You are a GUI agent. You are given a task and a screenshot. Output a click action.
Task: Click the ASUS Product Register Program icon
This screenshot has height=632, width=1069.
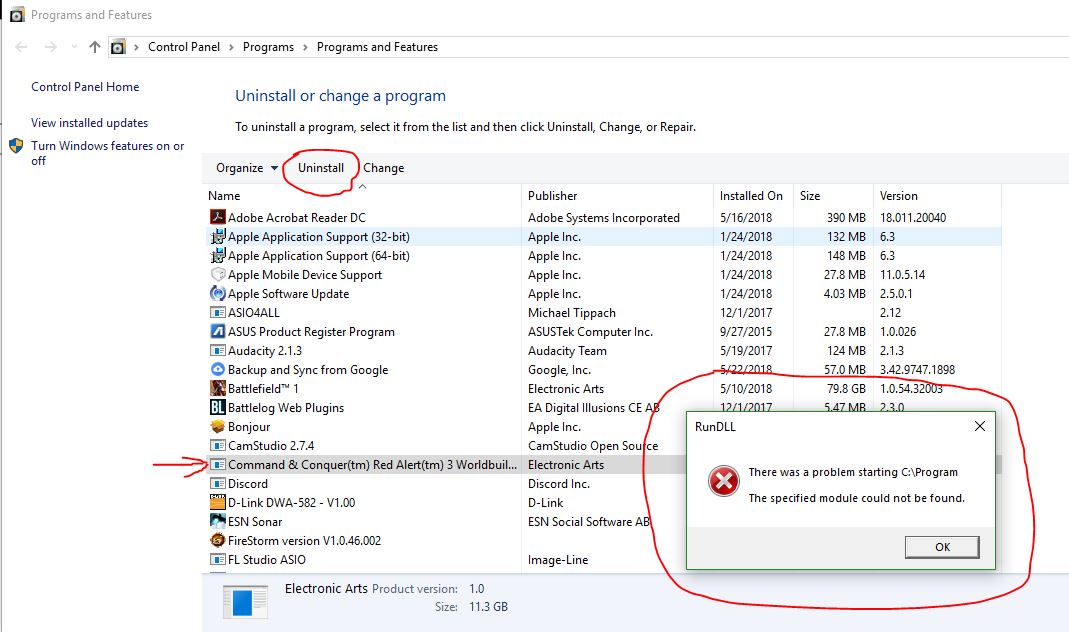217,332
